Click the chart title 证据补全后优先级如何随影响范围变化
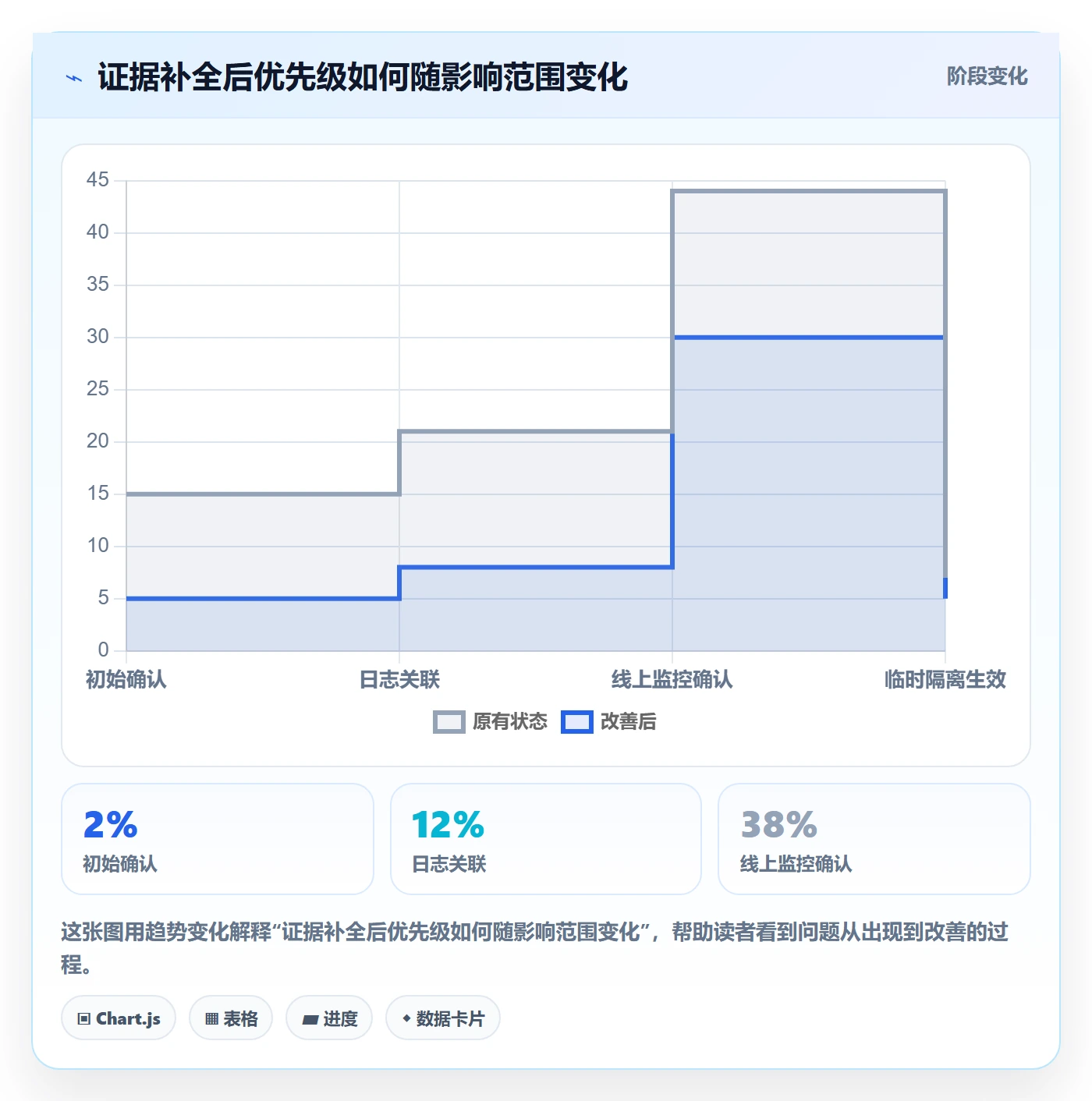The height and width of the screenshot is (1101, 1092). pos(363,77)
